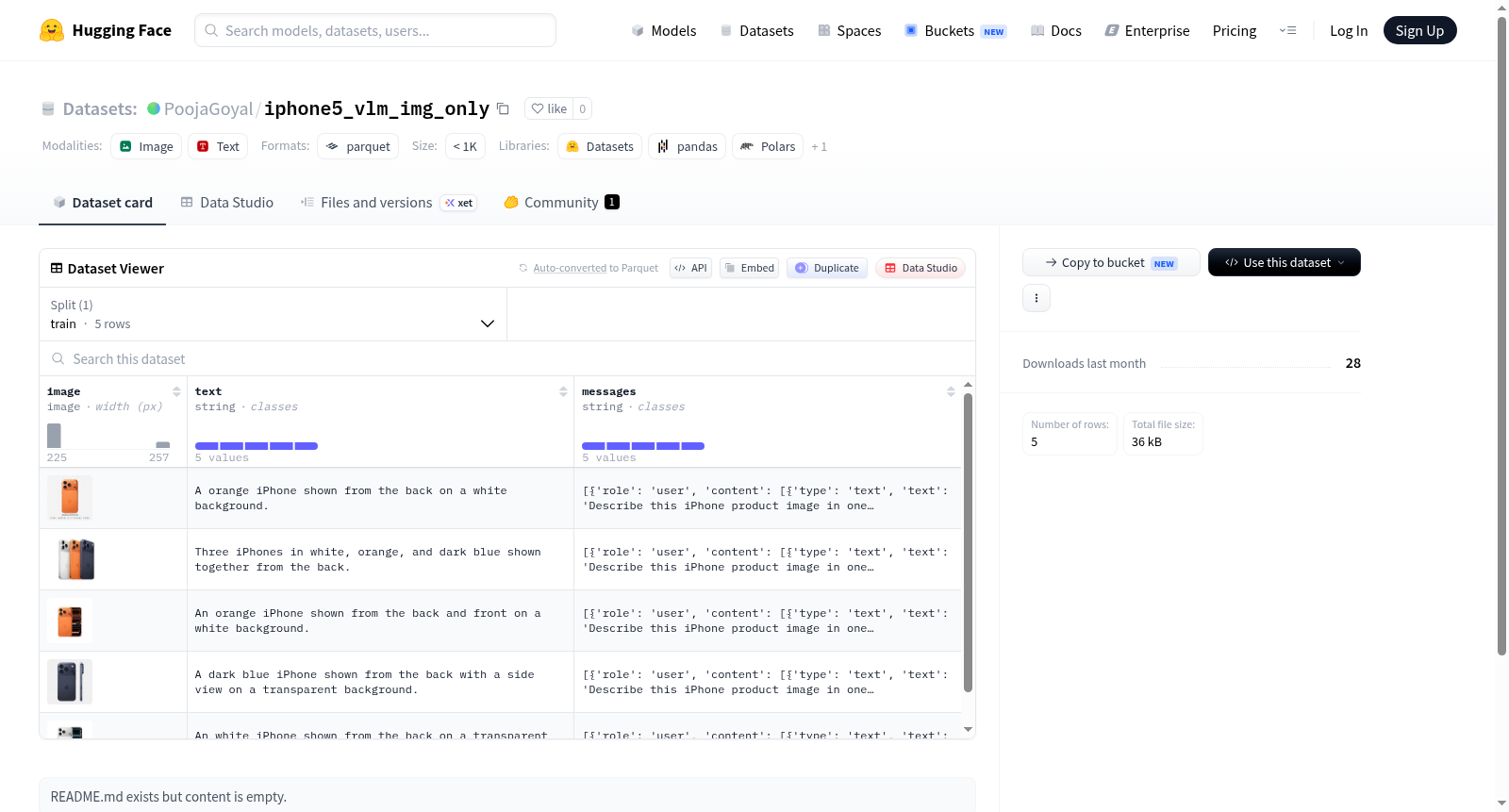Filter by Text modality tag

click(x=218, y=146)
